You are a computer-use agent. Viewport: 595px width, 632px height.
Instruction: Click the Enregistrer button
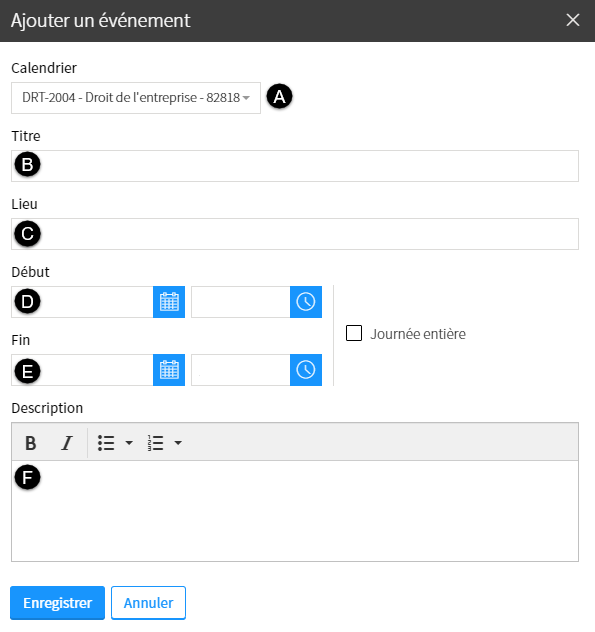click(58, 603)
